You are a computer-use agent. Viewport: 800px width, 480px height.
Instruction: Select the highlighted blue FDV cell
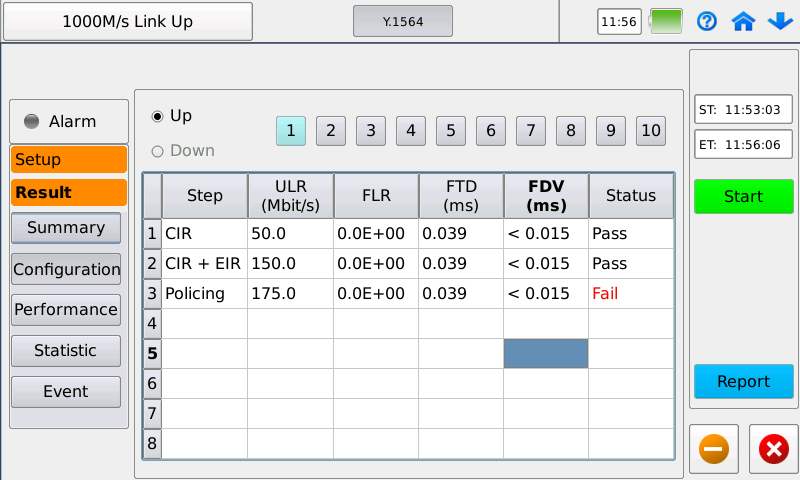coord(545,354)
